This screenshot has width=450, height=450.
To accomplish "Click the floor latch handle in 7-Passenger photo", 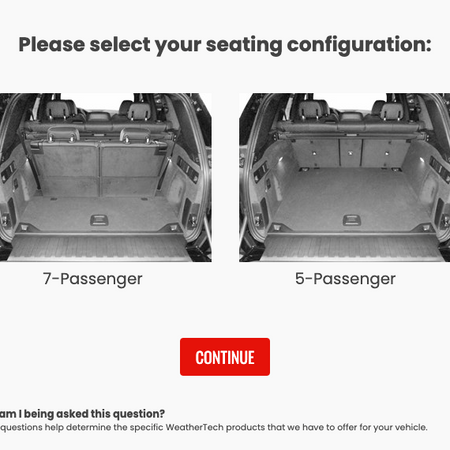I will [x=99, y=220].
